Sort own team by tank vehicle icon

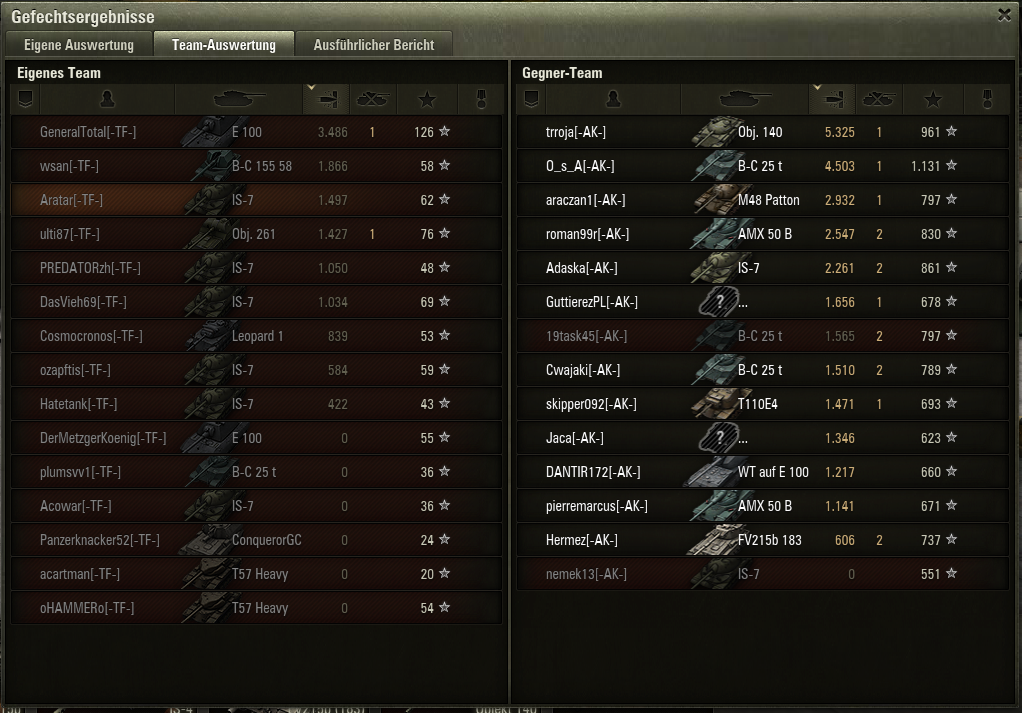[x=239, y=99]
